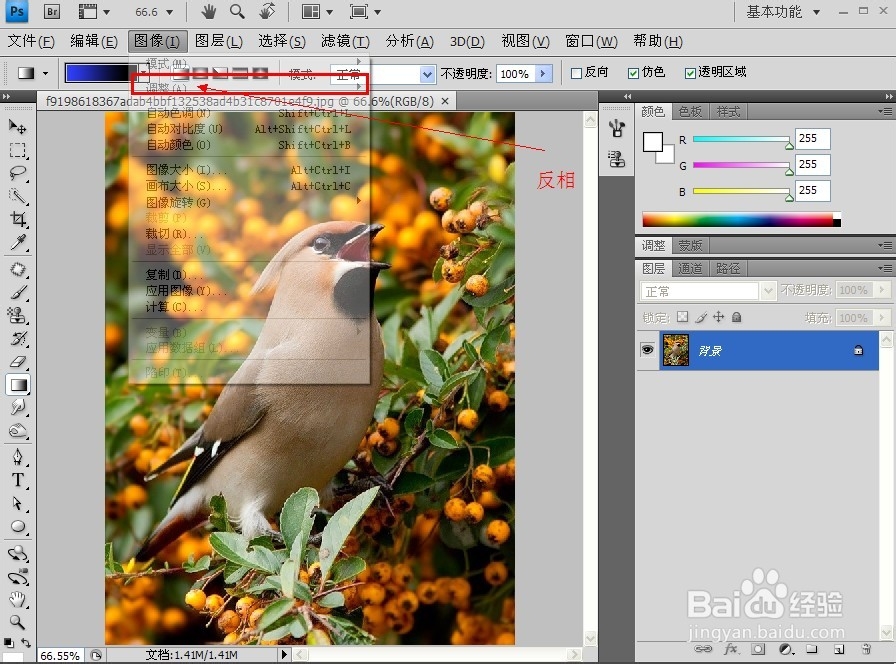Select the Hand tool in toolbox
Screen dimensions: 896x664
[x=18, y=599]
